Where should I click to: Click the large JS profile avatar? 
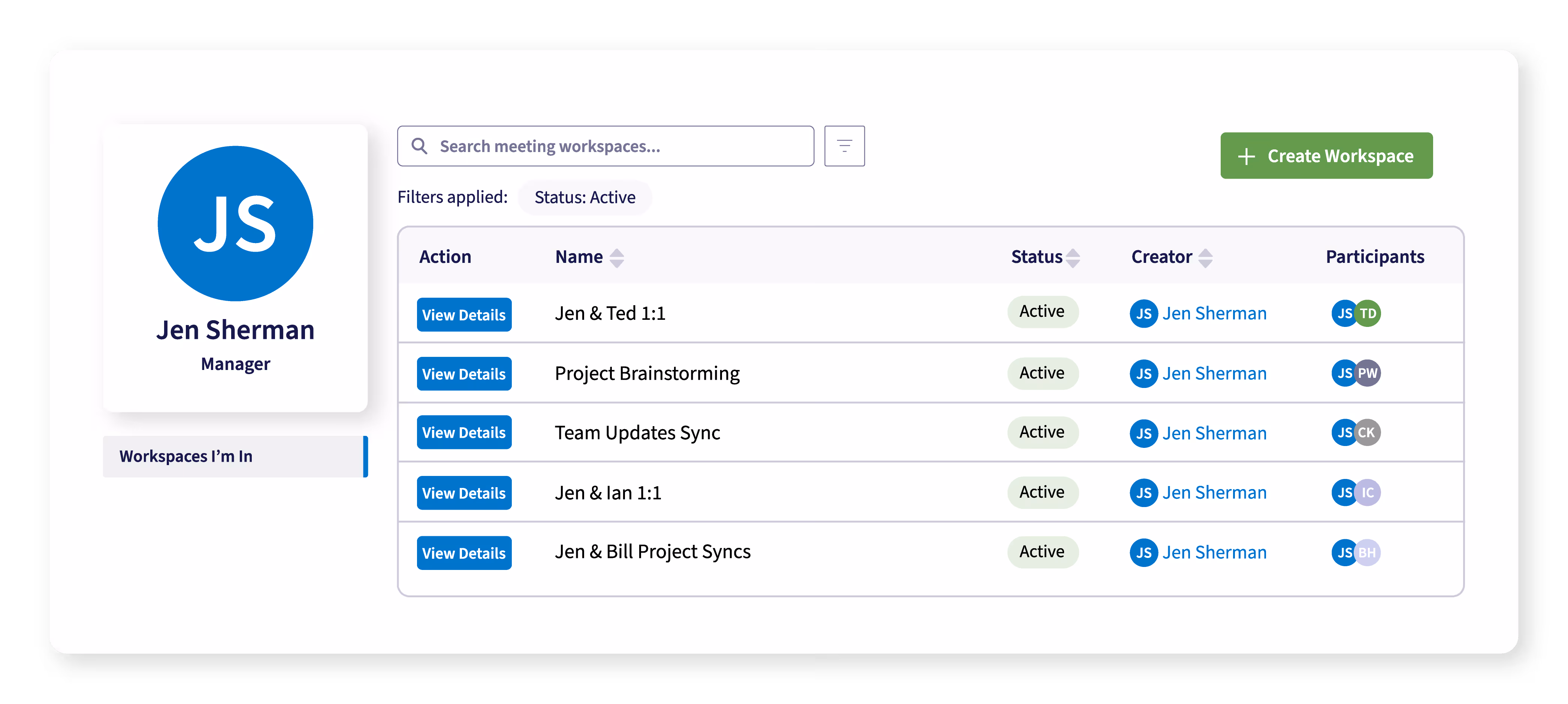(235, 223)
